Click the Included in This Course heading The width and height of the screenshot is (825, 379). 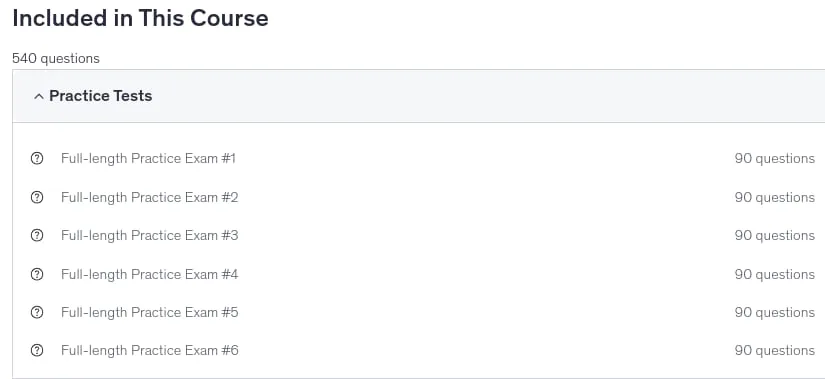(x=140, y=18)
